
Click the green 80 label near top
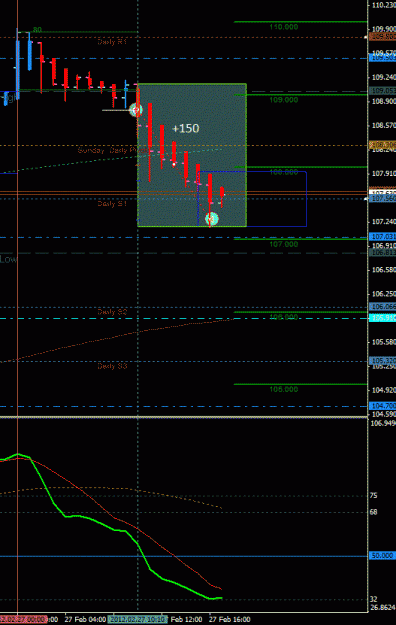(x=37, y=29)
